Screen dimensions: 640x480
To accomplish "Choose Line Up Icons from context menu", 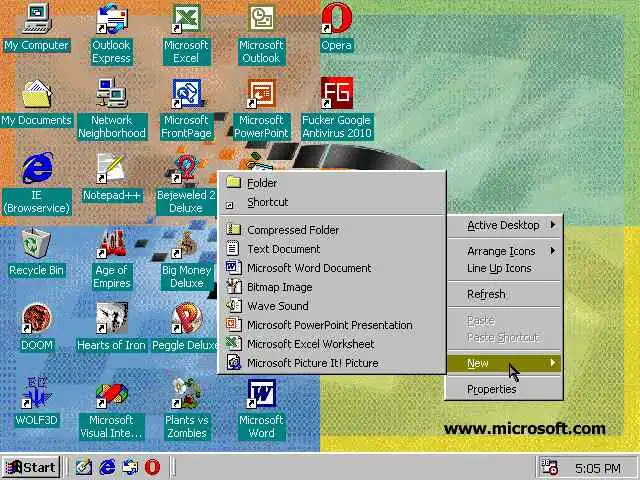I will coord(504,268).
